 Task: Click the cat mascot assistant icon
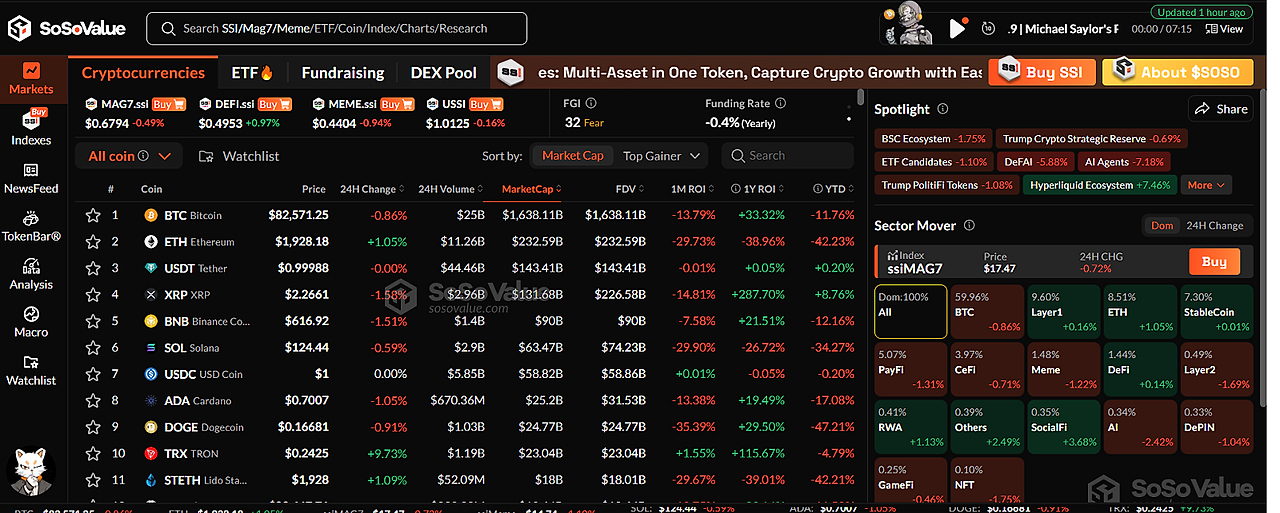point(29,472)
